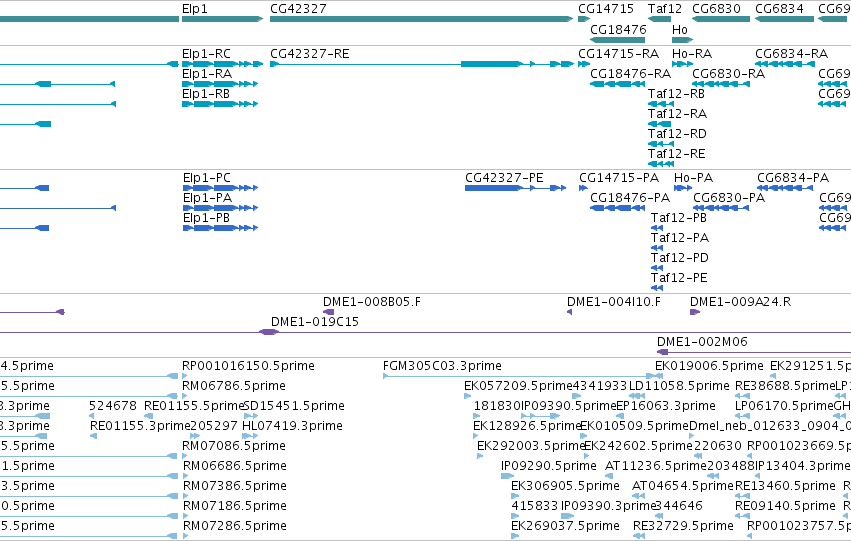The image size is (851, 541).
Task: Click the RM06786.5prime EST label
Action: (x=234, y=386)
